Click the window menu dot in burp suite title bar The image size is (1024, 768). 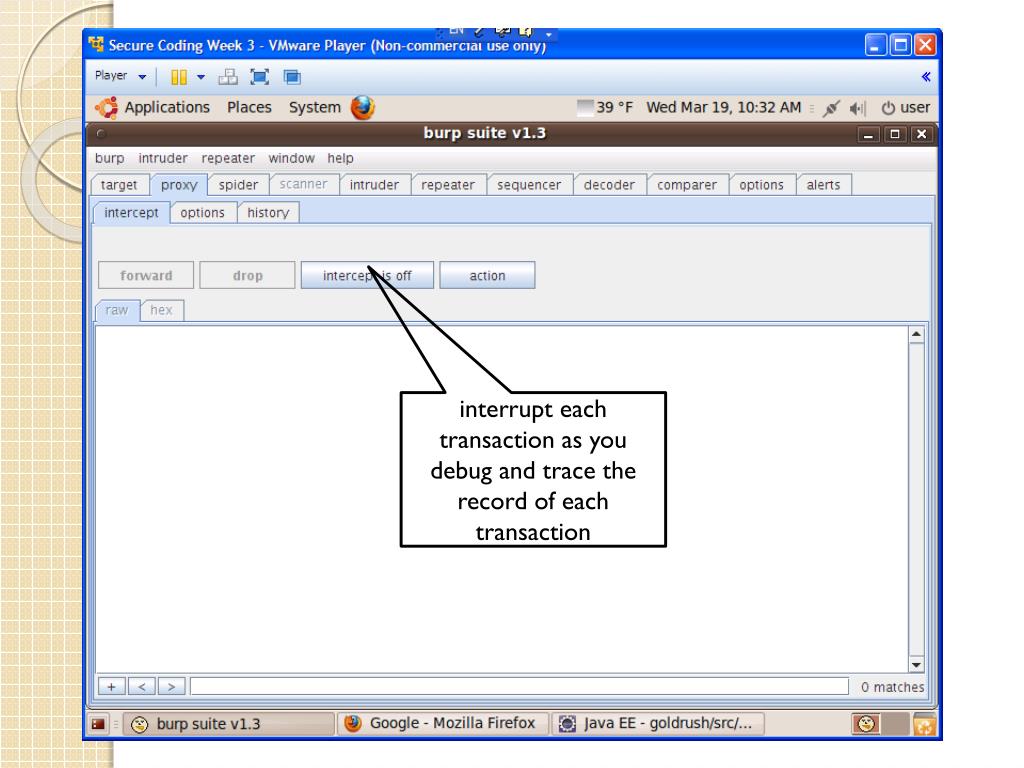tap(101, 134)
